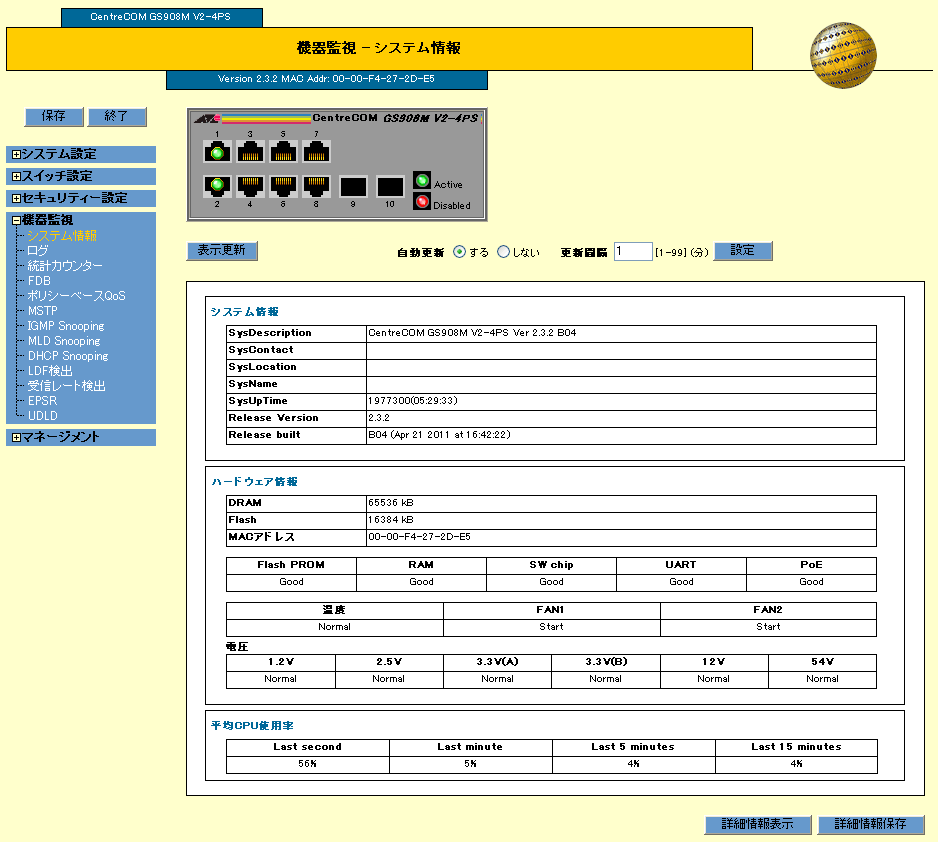Click the CentreCOM GS908M V2-4PS title tab
The width and height of the screenshot is (938, 842).
tap(162, 17)
